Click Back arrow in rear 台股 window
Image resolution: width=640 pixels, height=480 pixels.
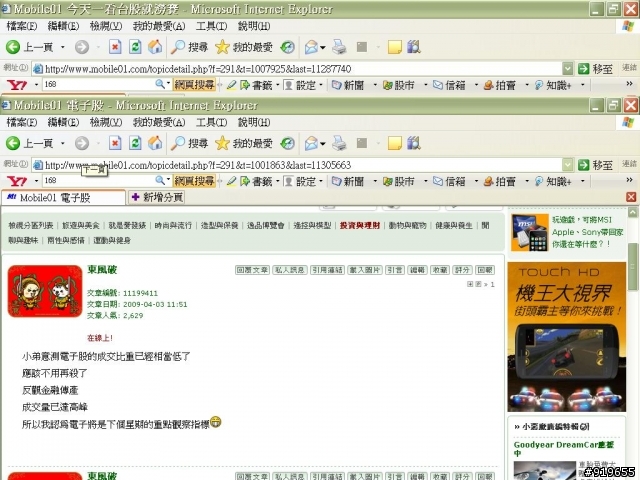coord(13,47)
